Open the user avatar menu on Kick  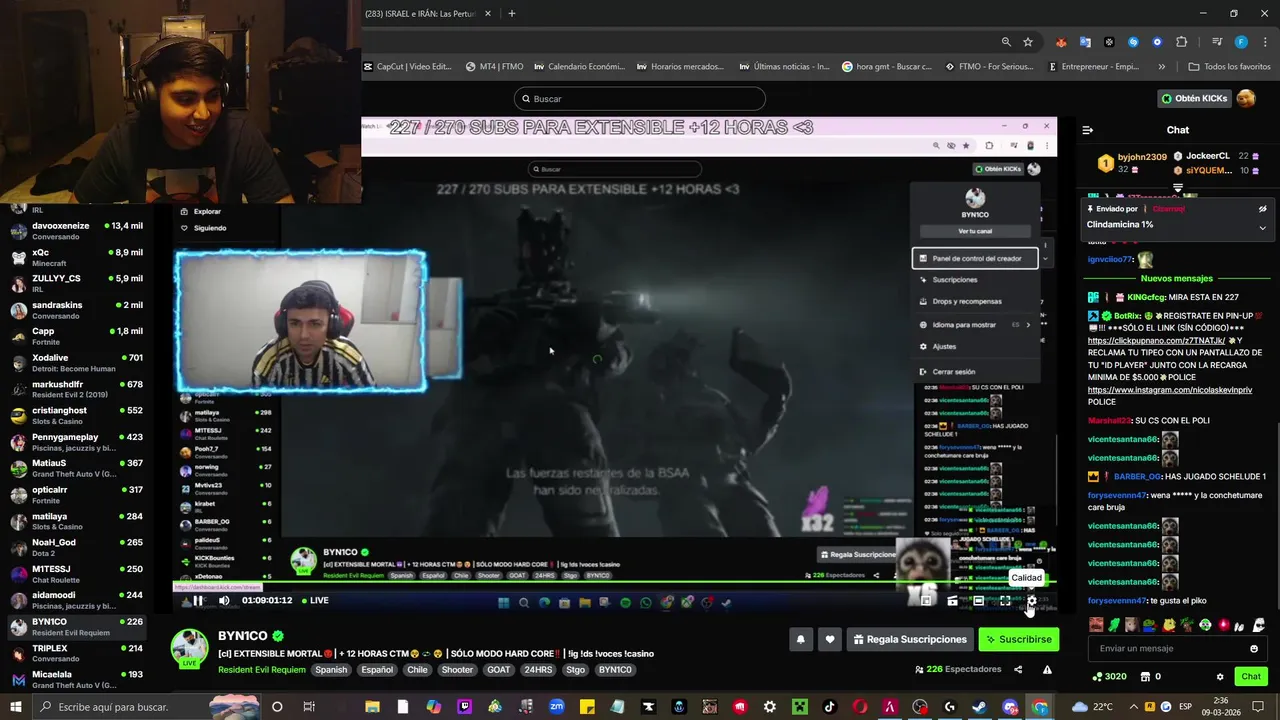pos(1246,98)
